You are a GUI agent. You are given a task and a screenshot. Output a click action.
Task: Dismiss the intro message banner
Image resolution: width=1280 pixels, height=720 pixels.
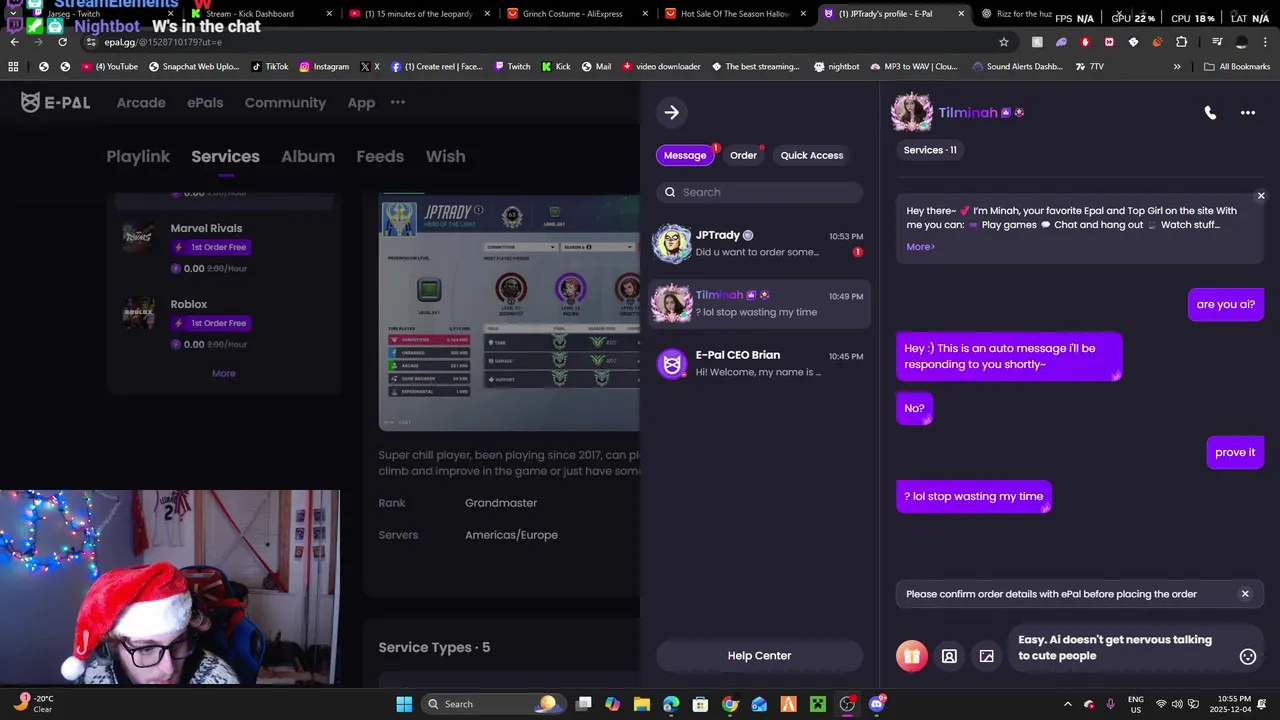1261,196
